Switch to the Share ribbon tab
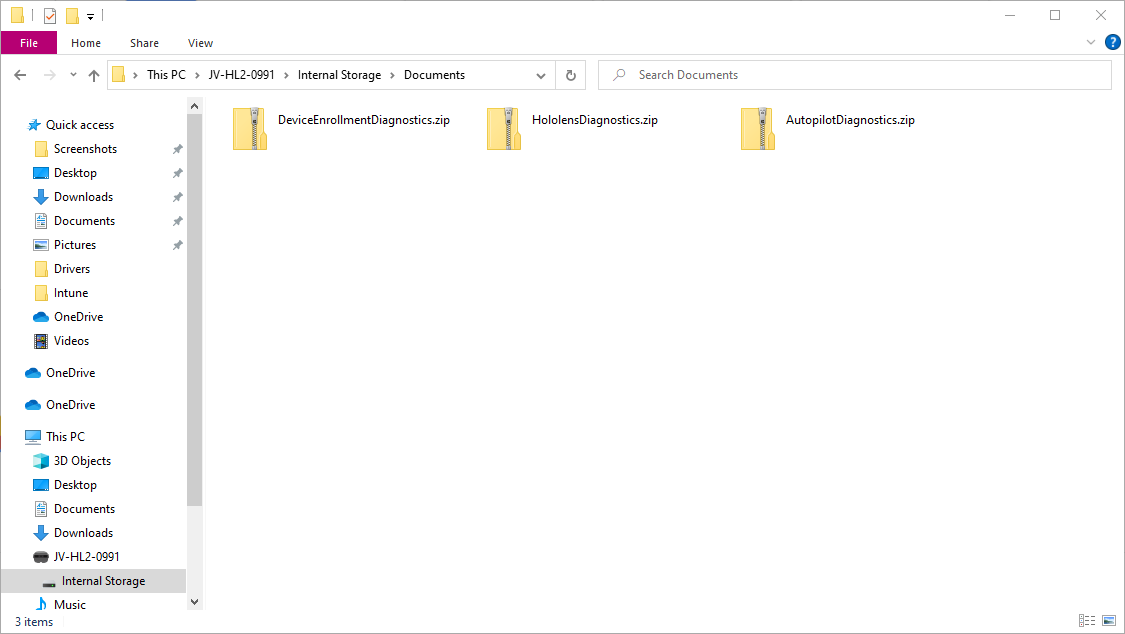1125x634 pixels. point(144,43)
